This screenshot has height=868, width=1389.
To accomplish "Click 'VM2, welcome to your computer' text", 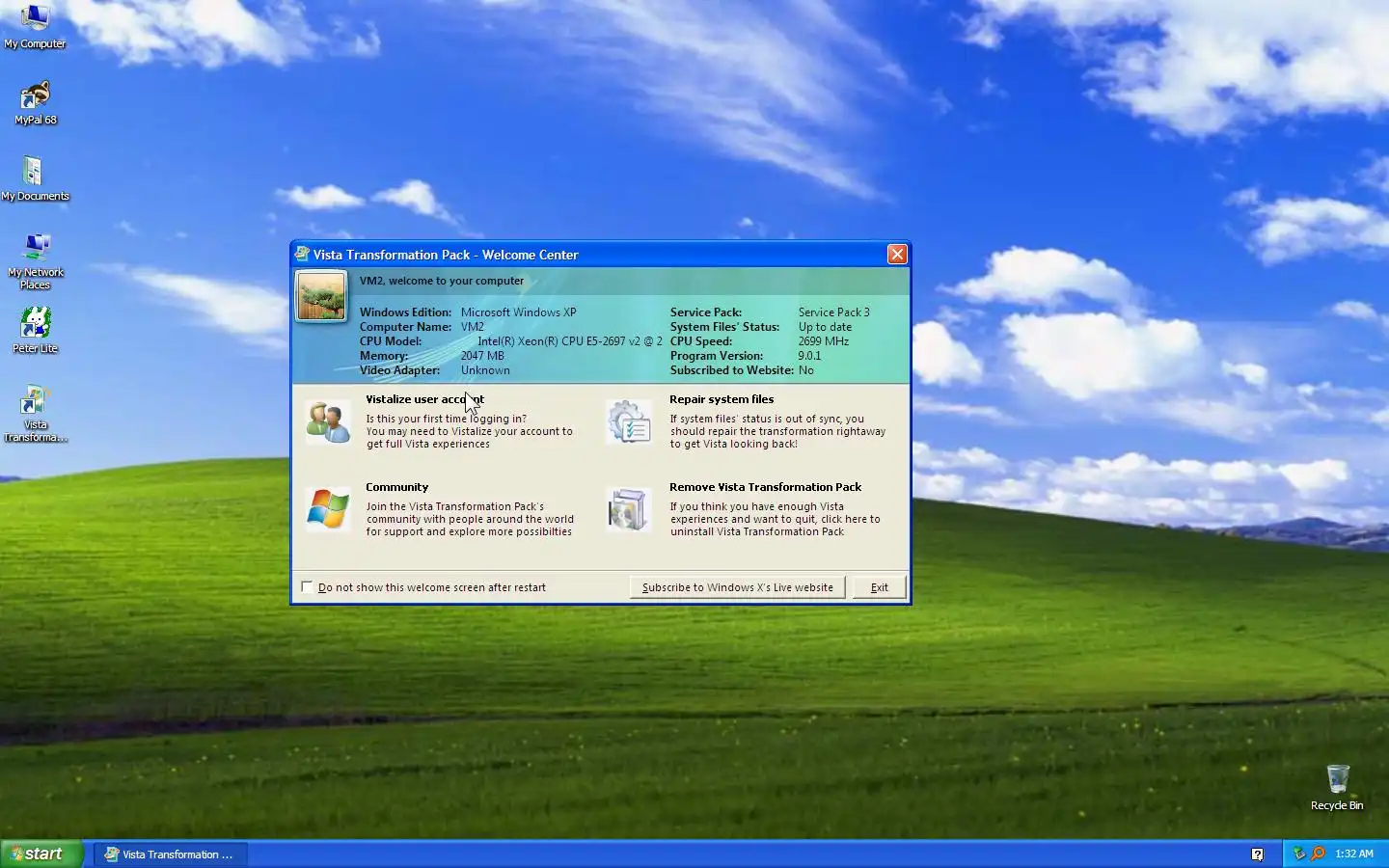I will (x=442, y=281).
